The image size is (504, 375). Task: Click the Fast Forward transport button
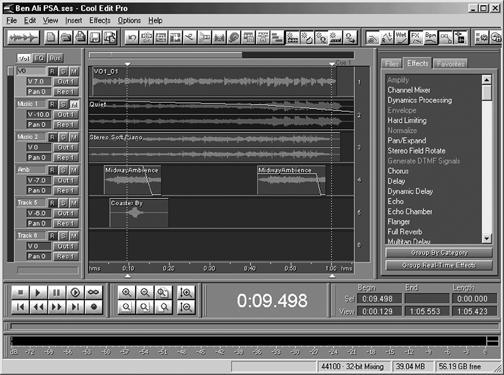coord(57,307)
